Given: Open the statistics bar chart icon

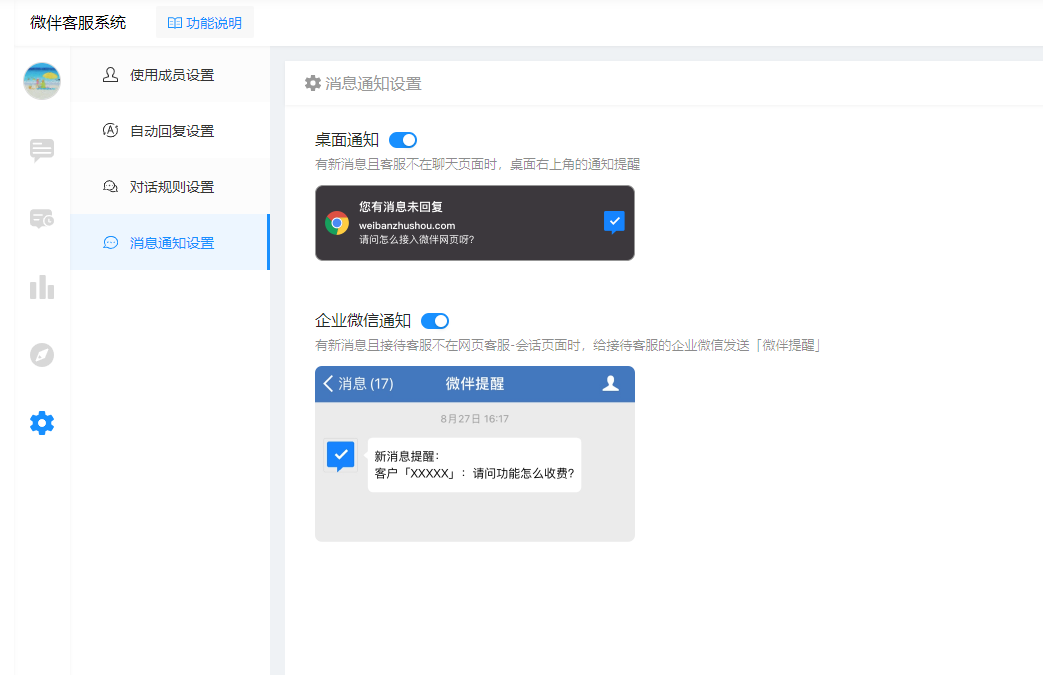Looking at the screenshot, I should click(42, 287).
